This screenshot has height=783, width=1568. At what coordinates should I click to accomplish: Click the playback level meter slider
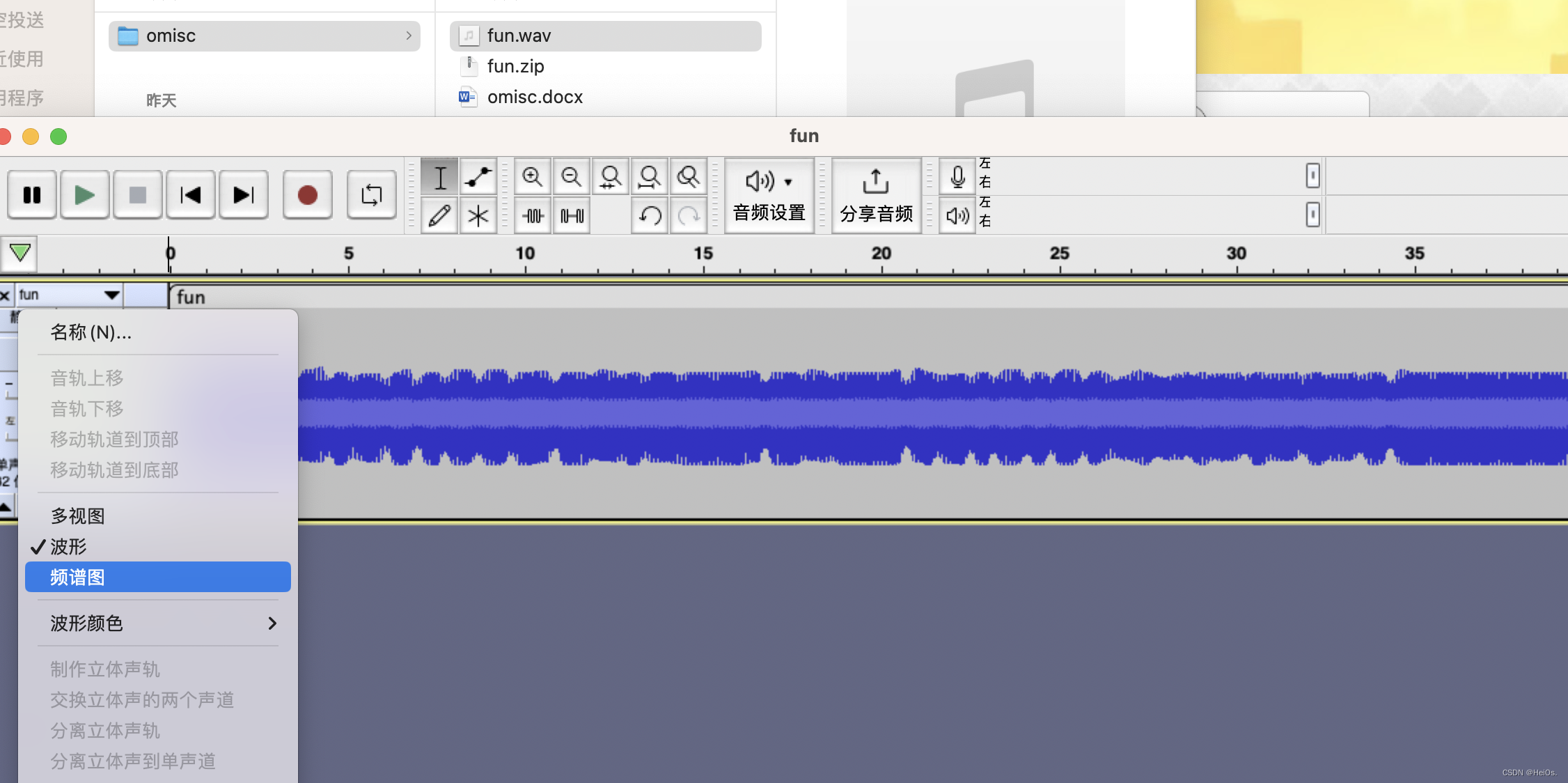pyautogui.click(x=1312, y=215)
